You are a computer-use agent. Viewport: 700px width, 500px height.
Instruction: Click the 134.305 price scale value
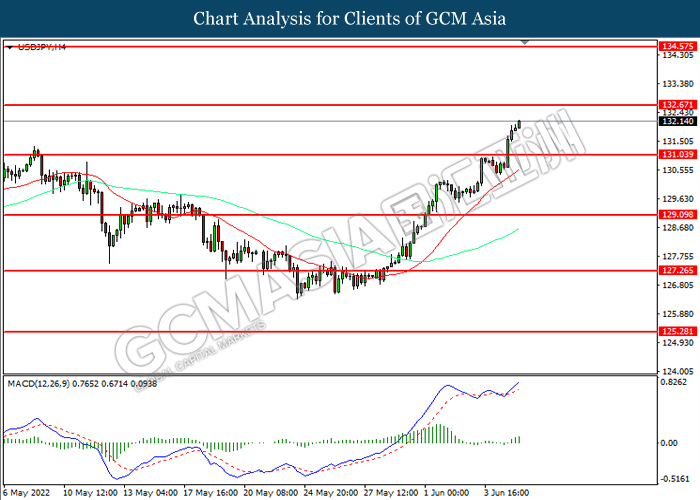pos(678,55)
